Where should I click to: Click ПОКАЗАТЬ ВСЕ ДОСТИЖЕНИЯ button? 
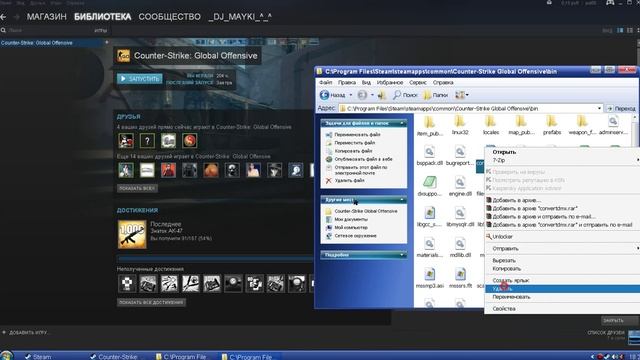(151, 302)
